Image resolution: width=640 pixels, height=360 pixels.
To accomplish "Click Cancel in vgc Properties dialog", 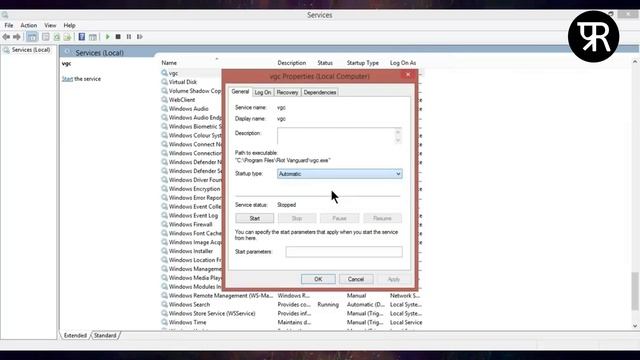I will click(356, 279).
